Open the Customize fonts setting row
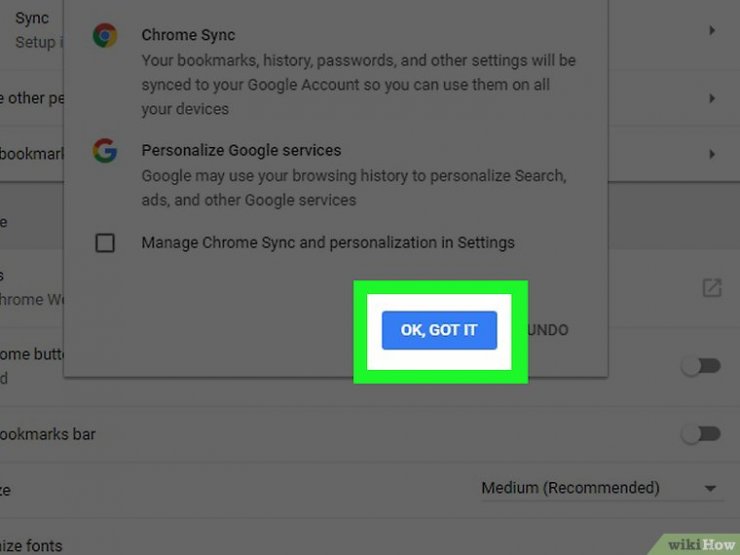Image resolution: width=740 pixels, height=555 pixels. click(x=31, y=546)
